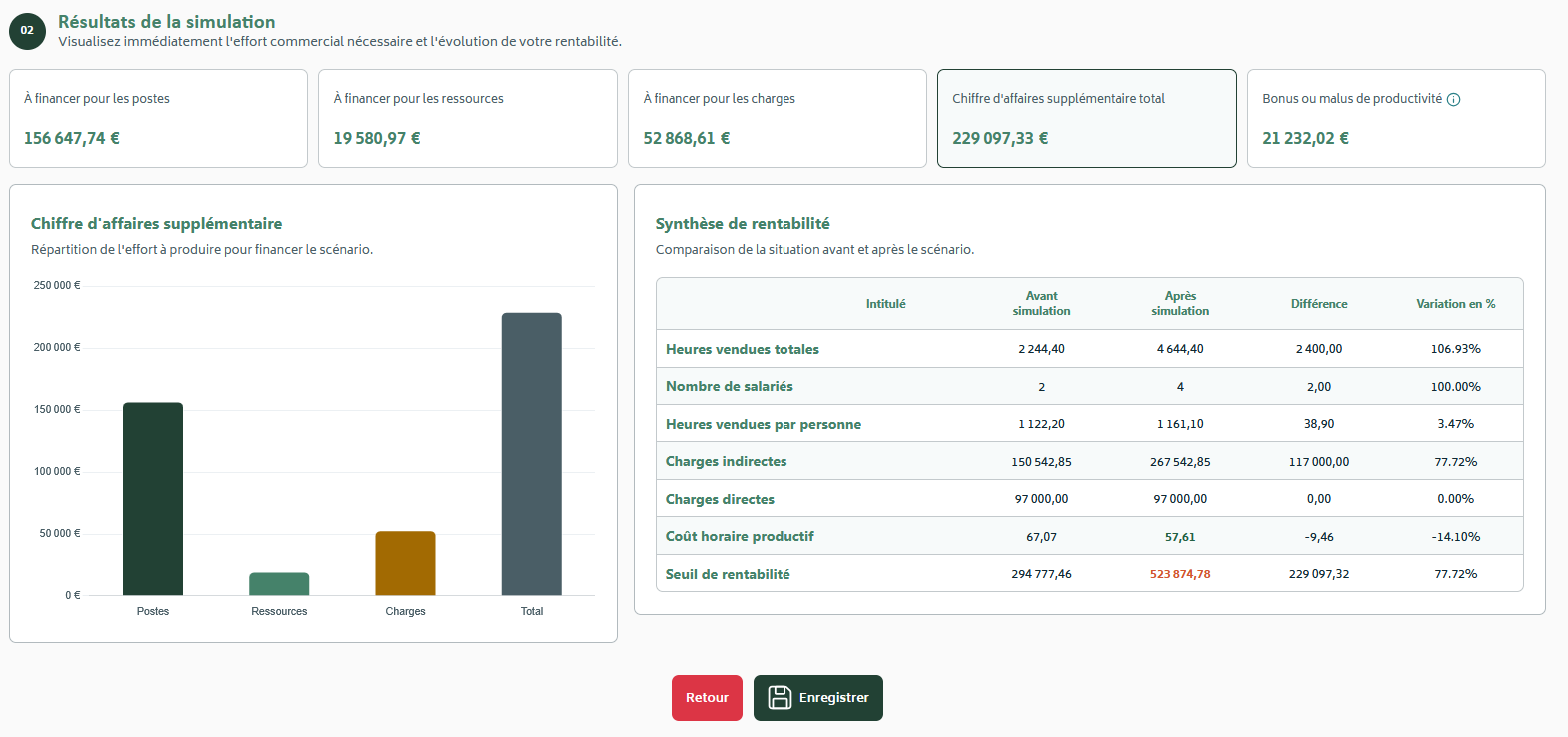
Task: Click the Chiffre d'affaires supplémentaire chart title
Action: tap(156, 224)
